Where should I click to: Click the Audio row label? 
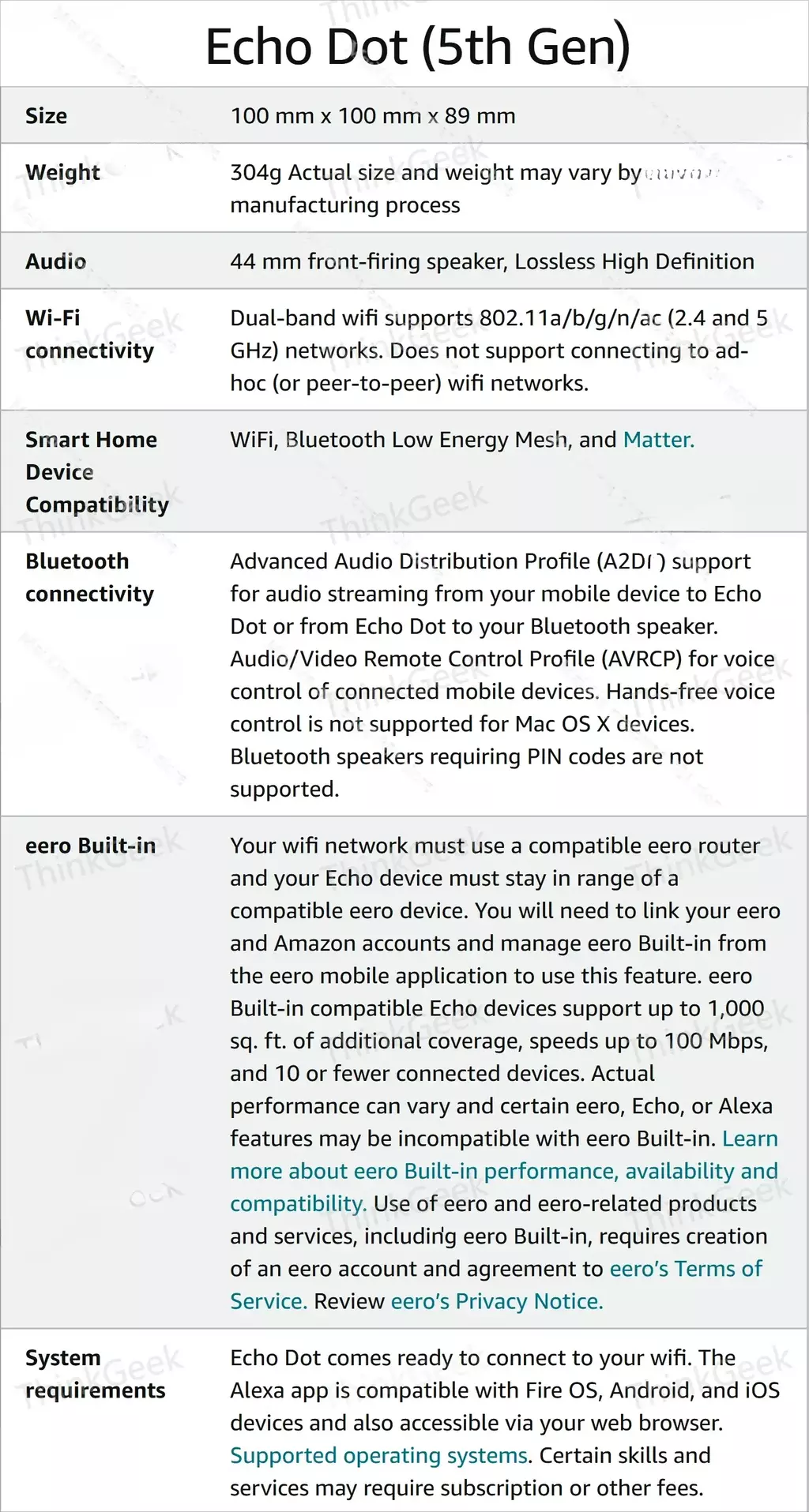56,261
